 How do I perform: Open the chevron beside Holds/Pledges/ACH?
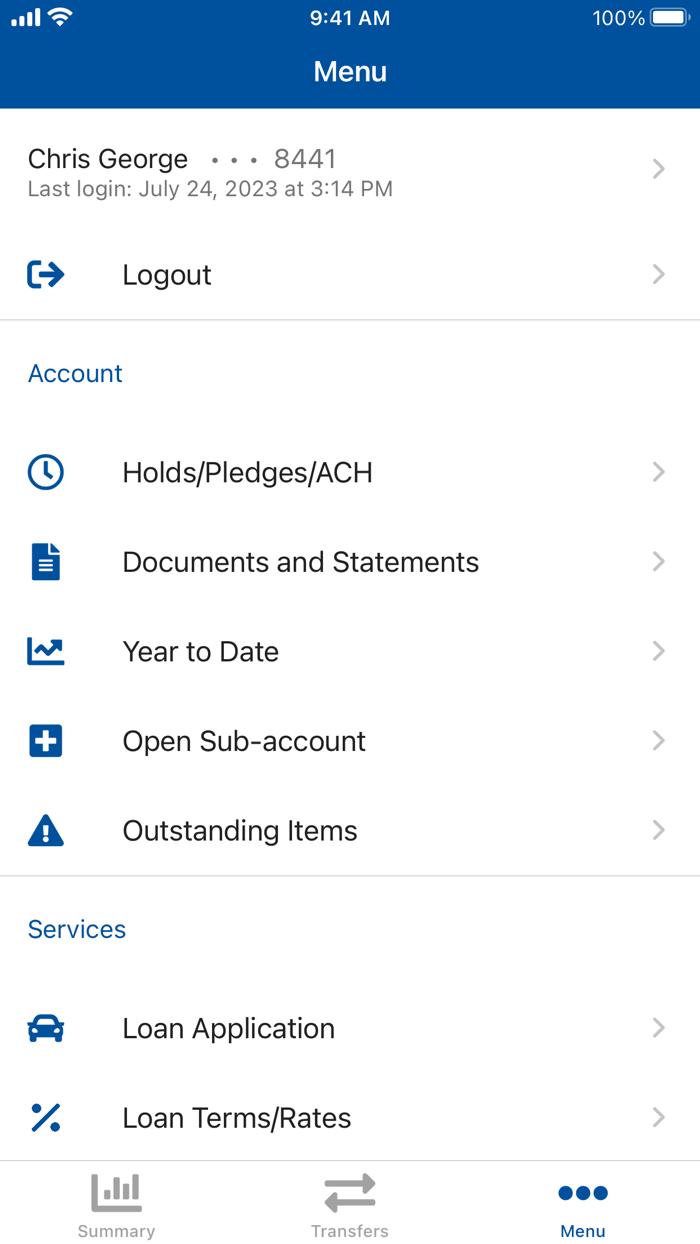pos(658,472)
